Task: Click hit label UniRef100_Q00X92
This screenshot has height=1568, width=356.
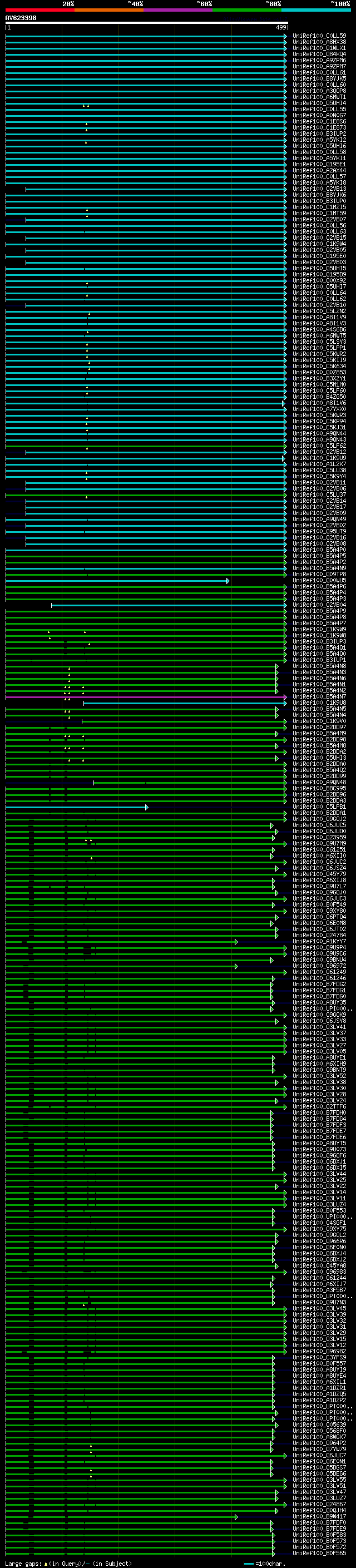Action: click(319, 280)
